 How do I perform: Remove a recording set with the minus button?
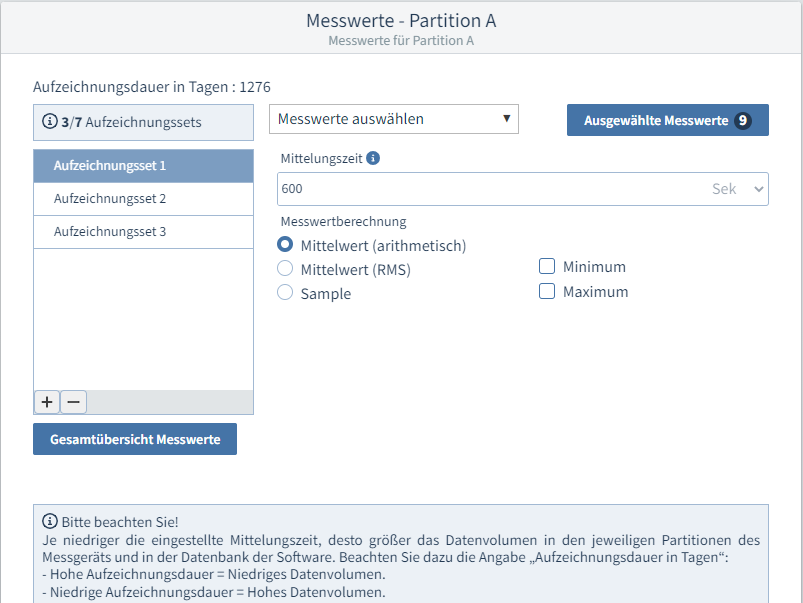(73, 402)
